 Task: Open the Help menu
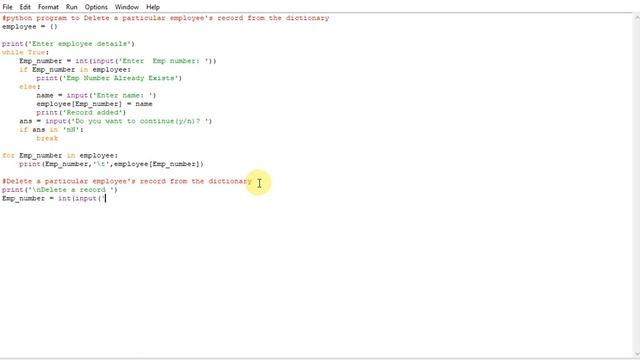coord(153,7)
